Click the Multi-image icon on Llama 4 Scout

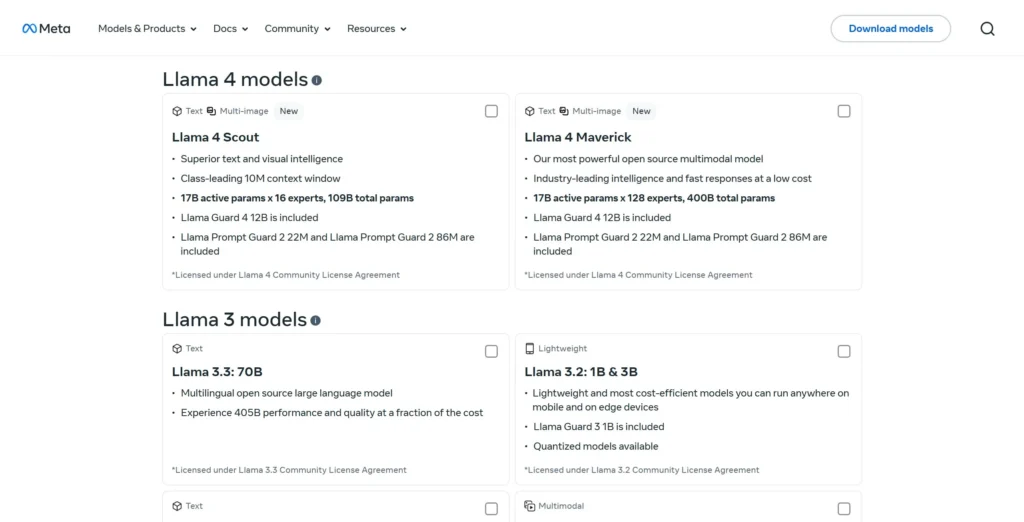point(211,111)
